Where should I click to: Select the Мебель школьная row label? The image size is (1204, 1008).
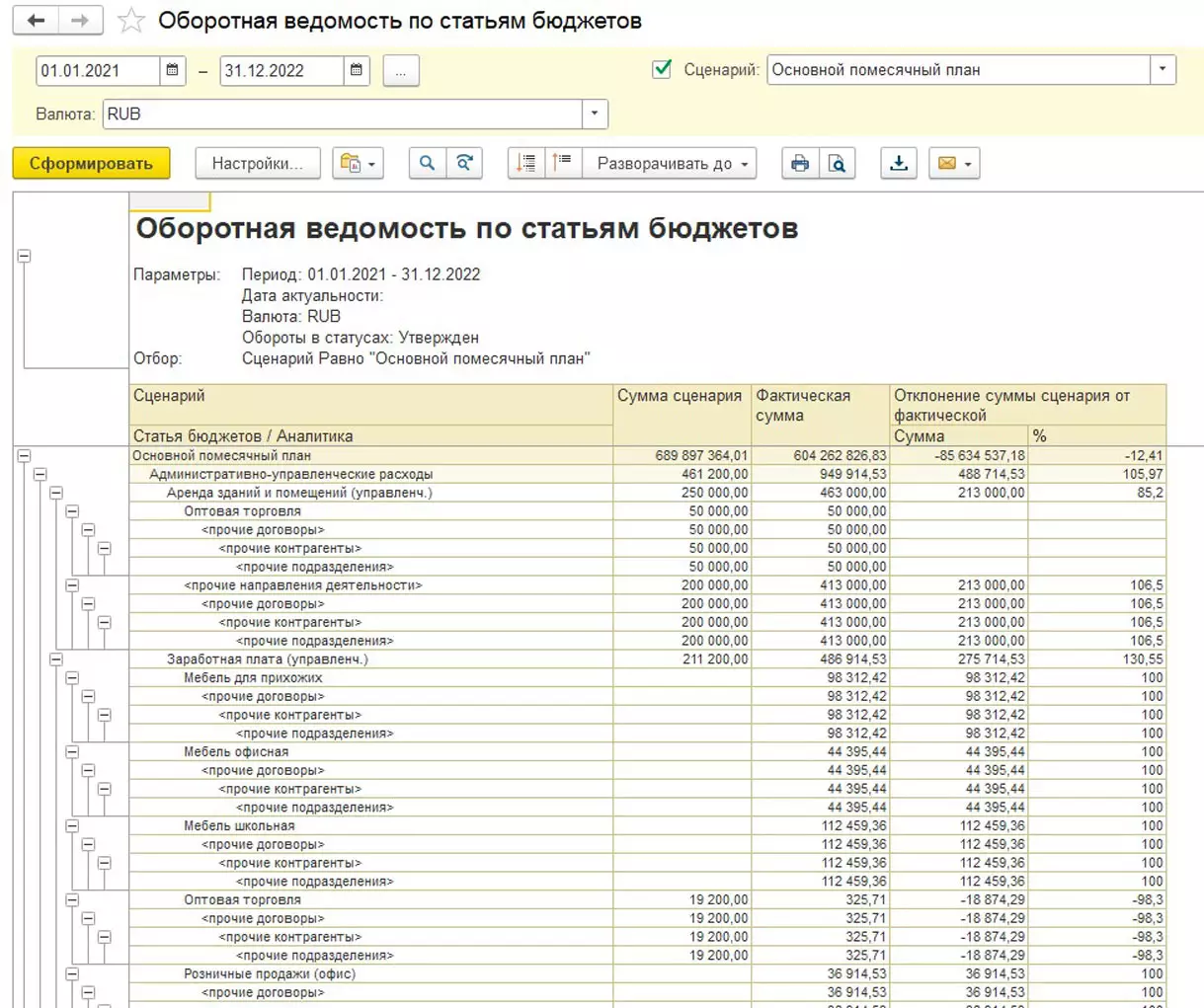(x=239, y=826)
